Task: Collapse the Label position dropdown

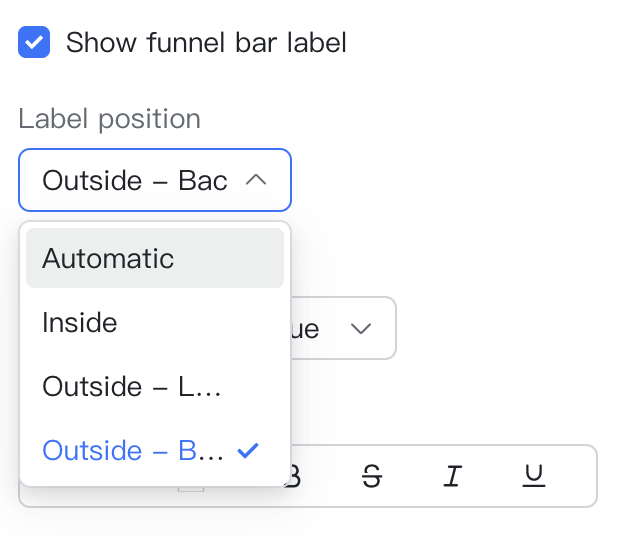Action: 155,180
